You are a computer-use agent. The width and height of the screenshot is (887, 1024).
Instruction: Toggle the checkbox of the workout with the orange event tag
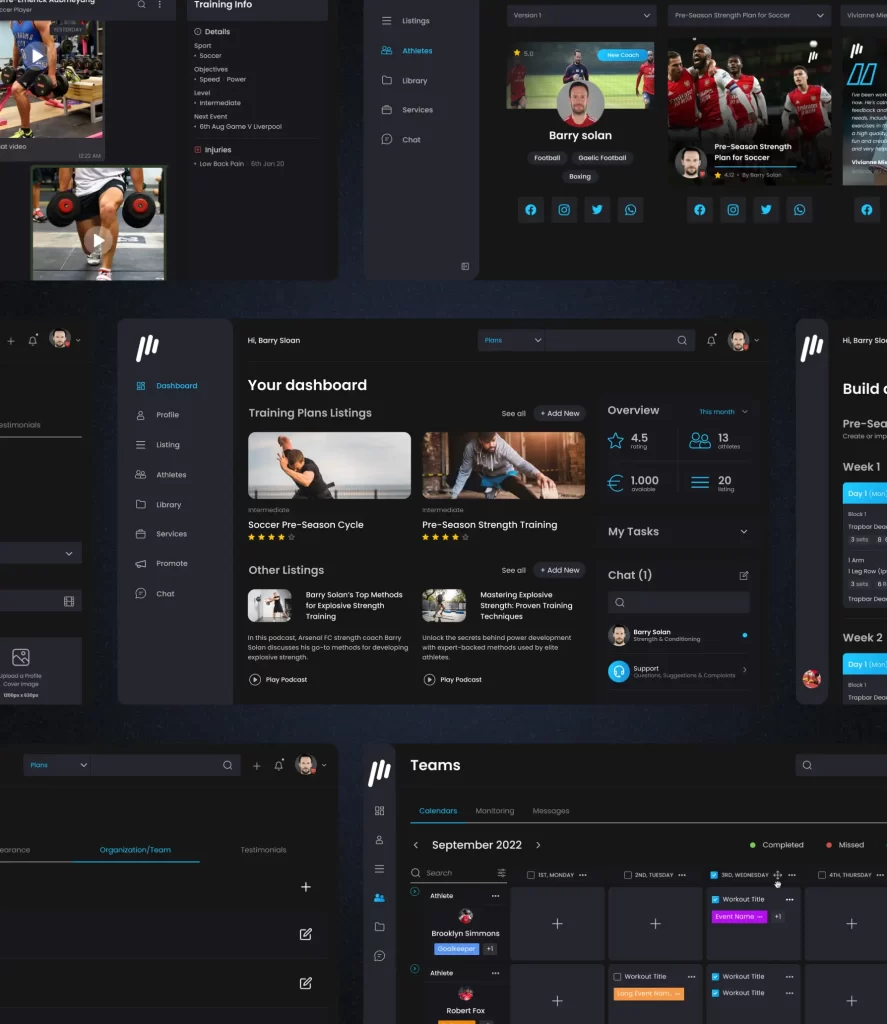click(x=617, y=977)
